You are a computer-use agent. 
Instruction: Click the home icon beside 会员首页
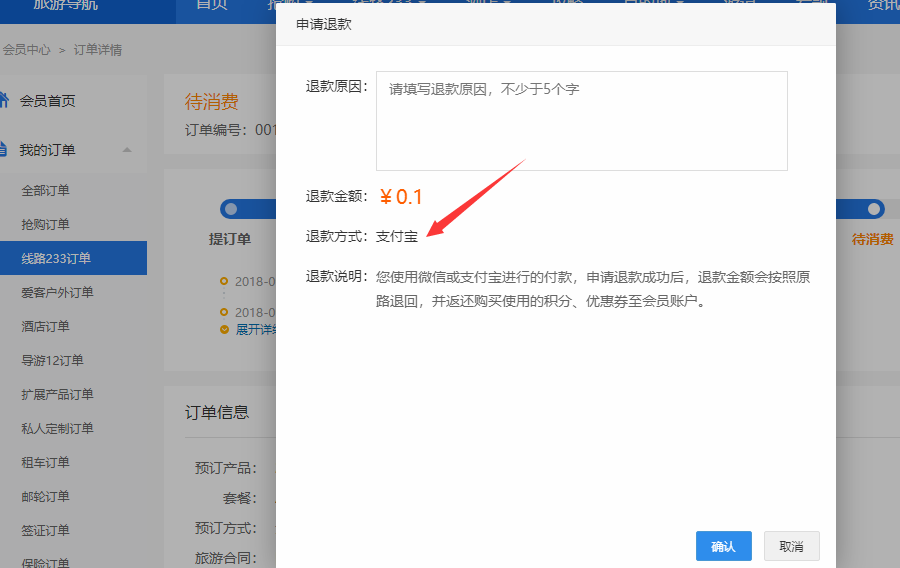[4, 100]
